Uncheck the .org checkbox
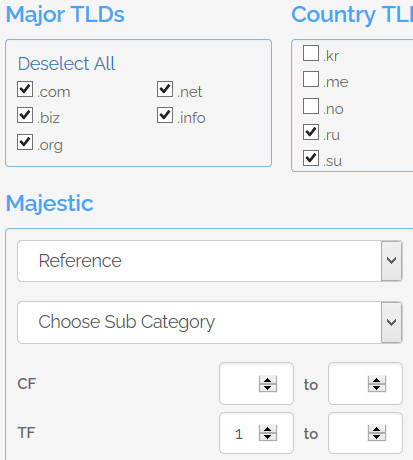The height and width of the screenshot is (460, 413). tap(25, 142)
